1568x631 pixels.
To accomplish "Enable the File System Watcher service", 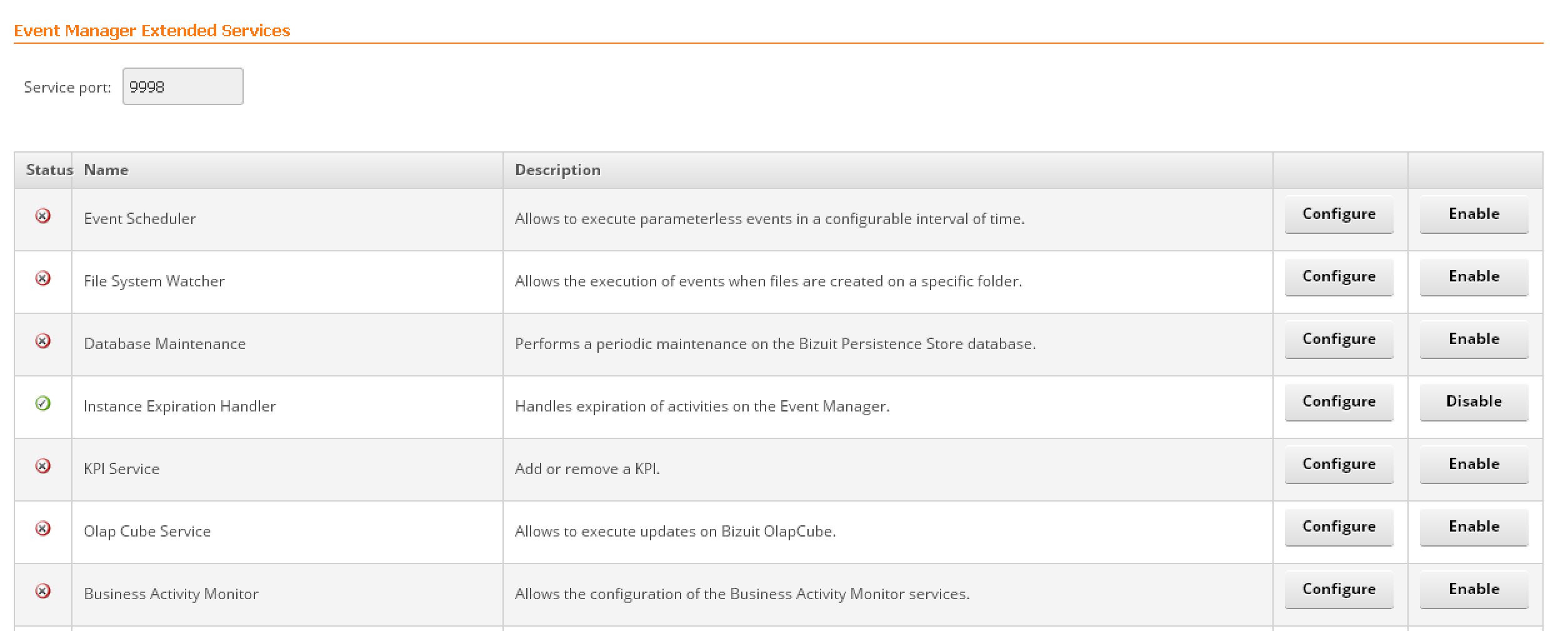I will click(1474, 277).
